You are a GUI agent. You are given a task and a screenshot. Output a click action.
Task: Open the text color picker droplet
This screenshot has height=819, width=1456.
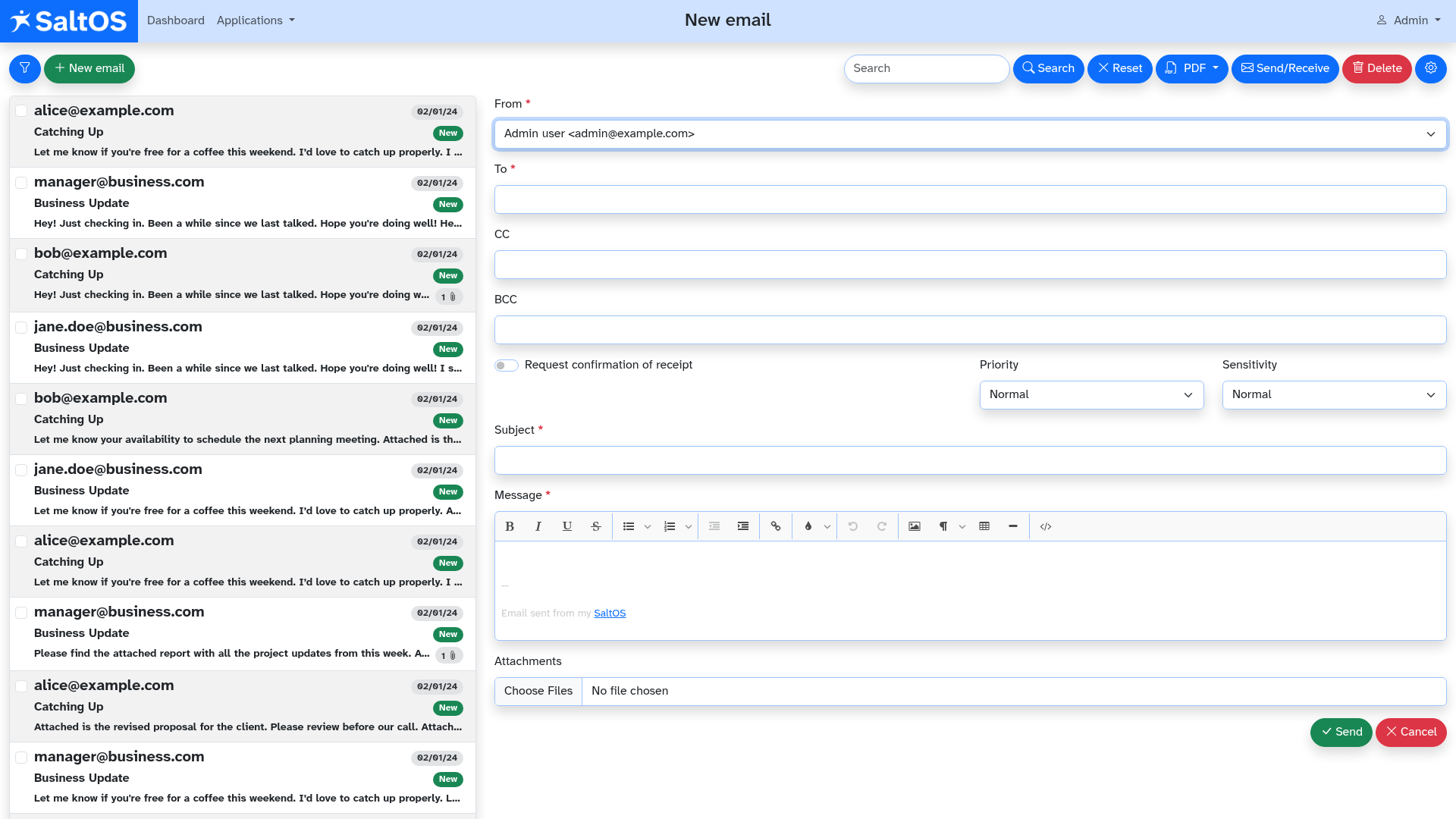pyautogui.click(x=808, y=526)
